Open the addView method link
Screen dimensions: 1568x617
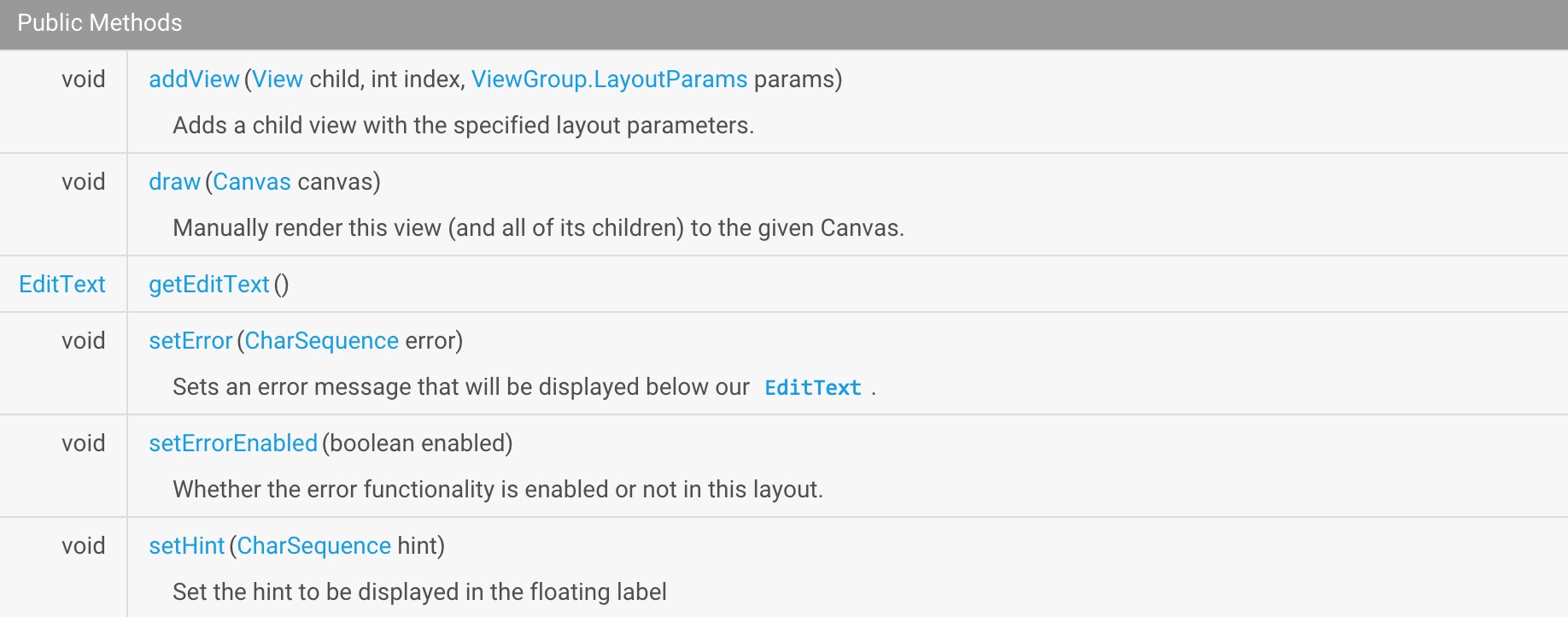(194, 79)
